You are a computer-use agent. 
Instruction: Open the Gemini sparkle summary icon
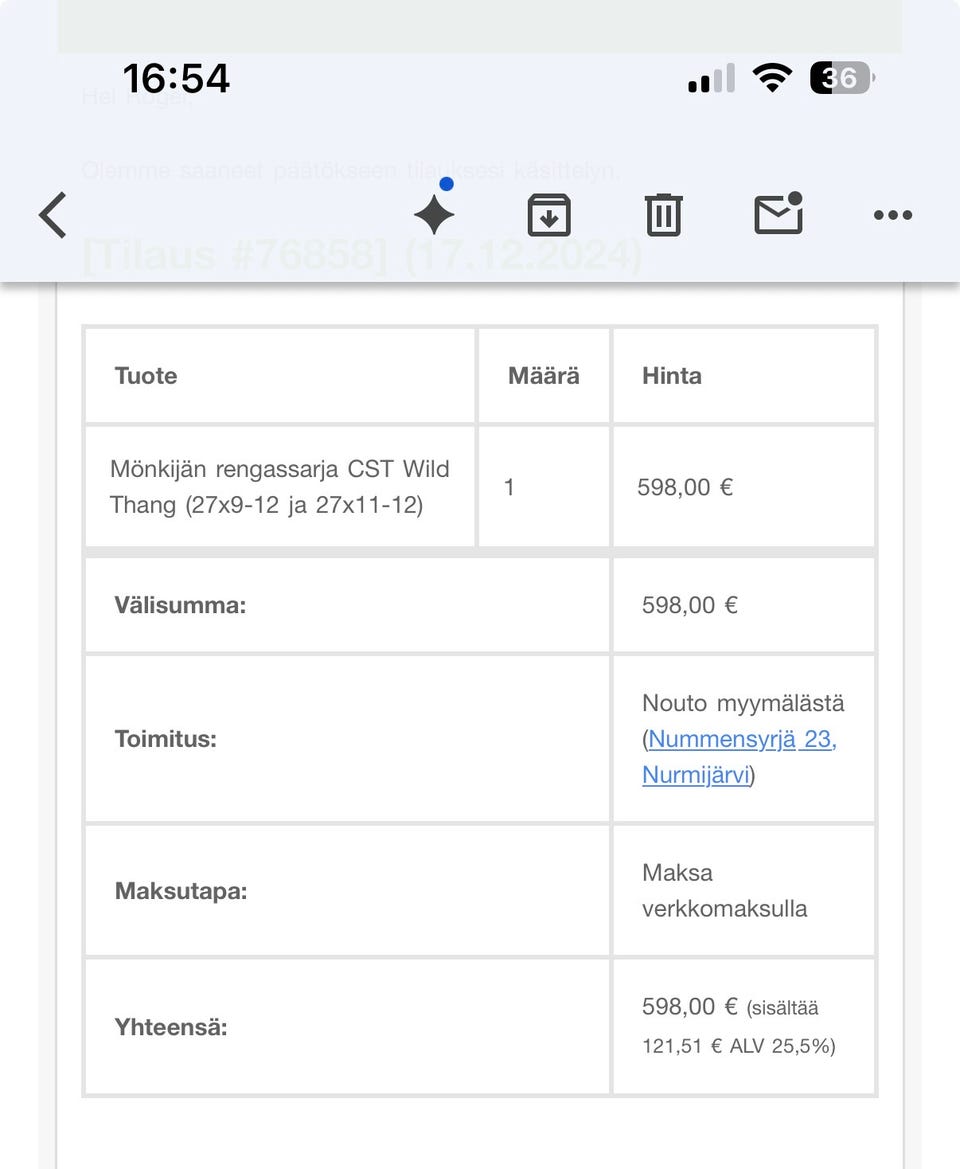tap(434, 214)
